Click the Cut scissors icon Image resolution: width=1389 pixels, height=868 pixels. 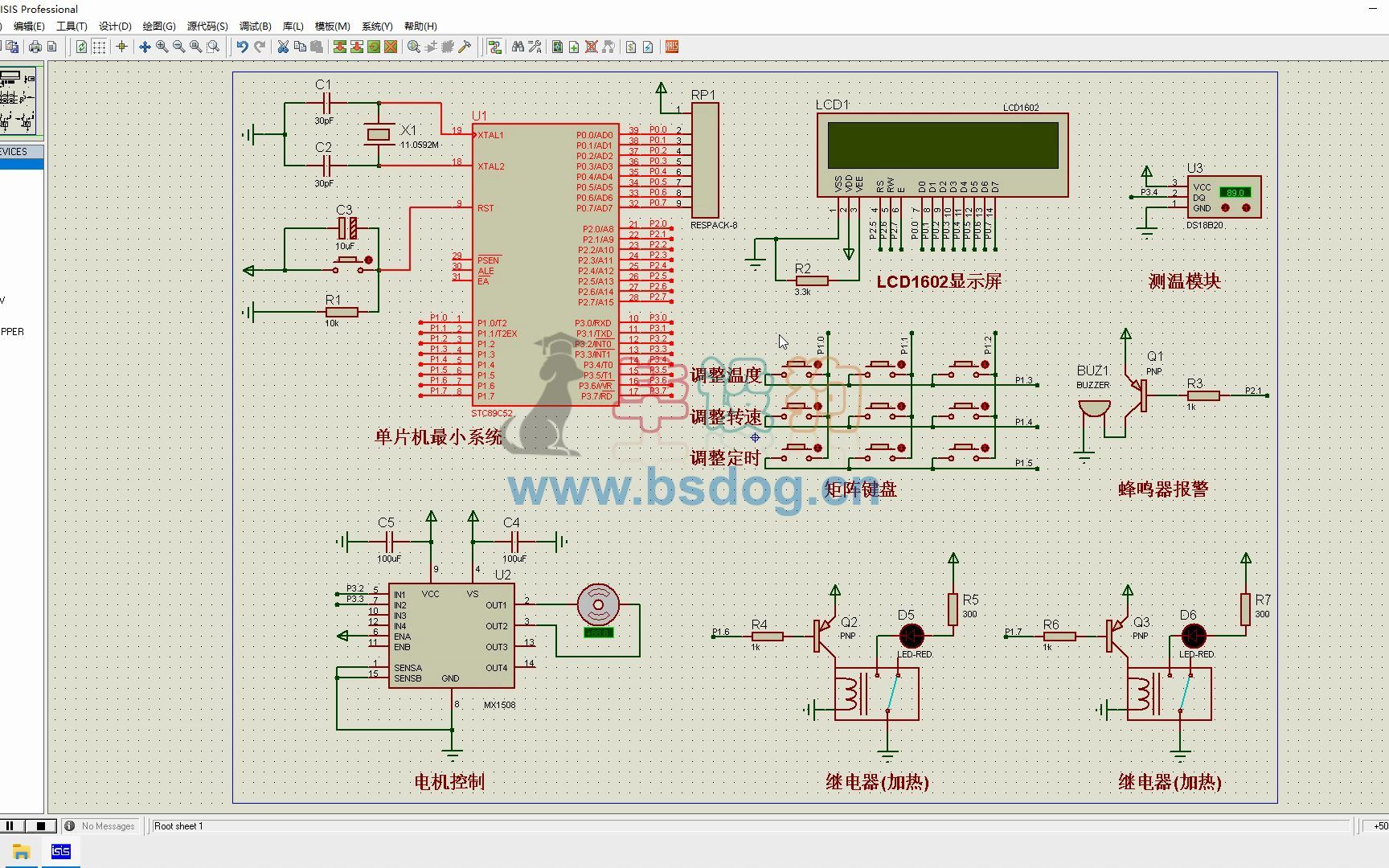(283, 47)
